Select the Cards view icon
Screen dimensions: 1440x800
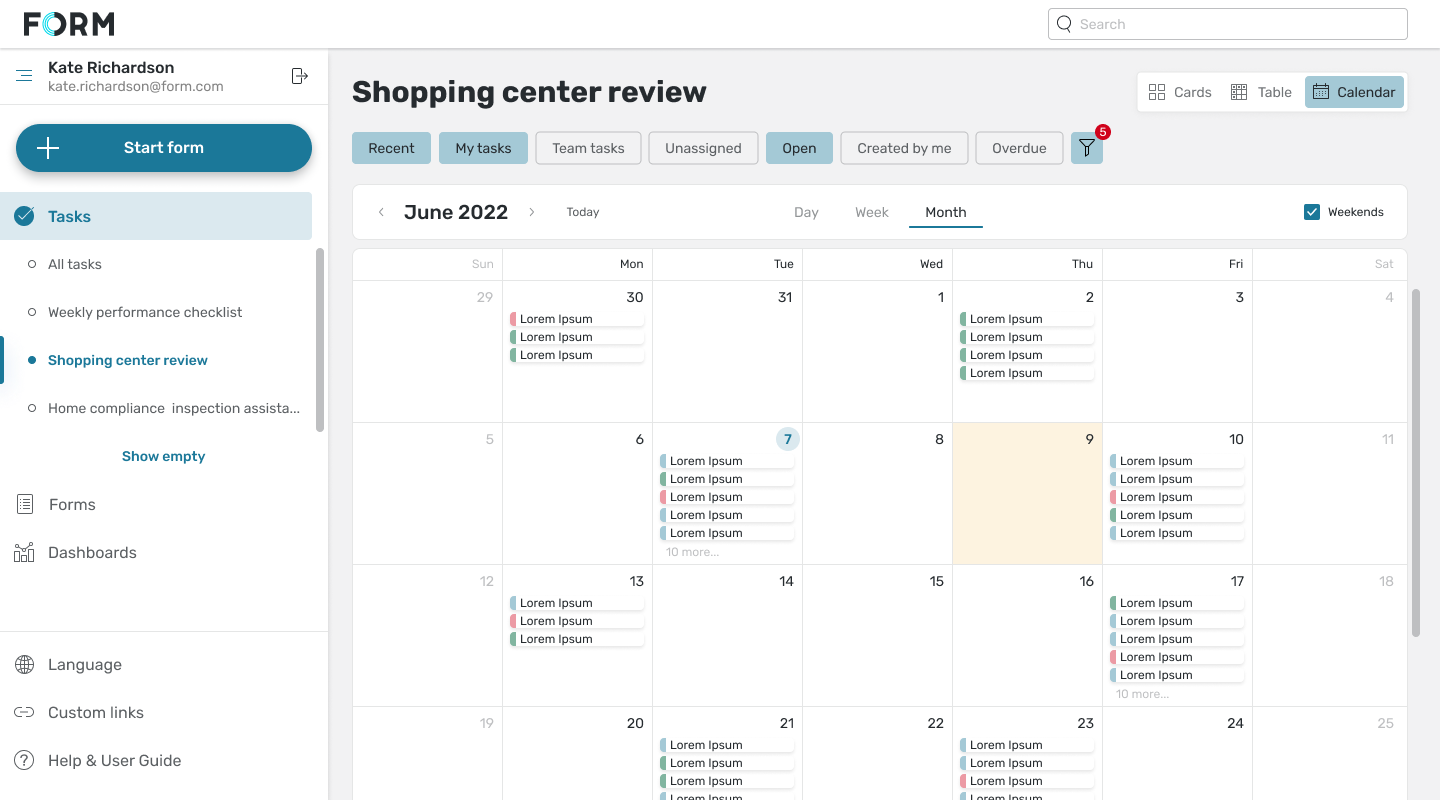click(x=1158, y=91)
